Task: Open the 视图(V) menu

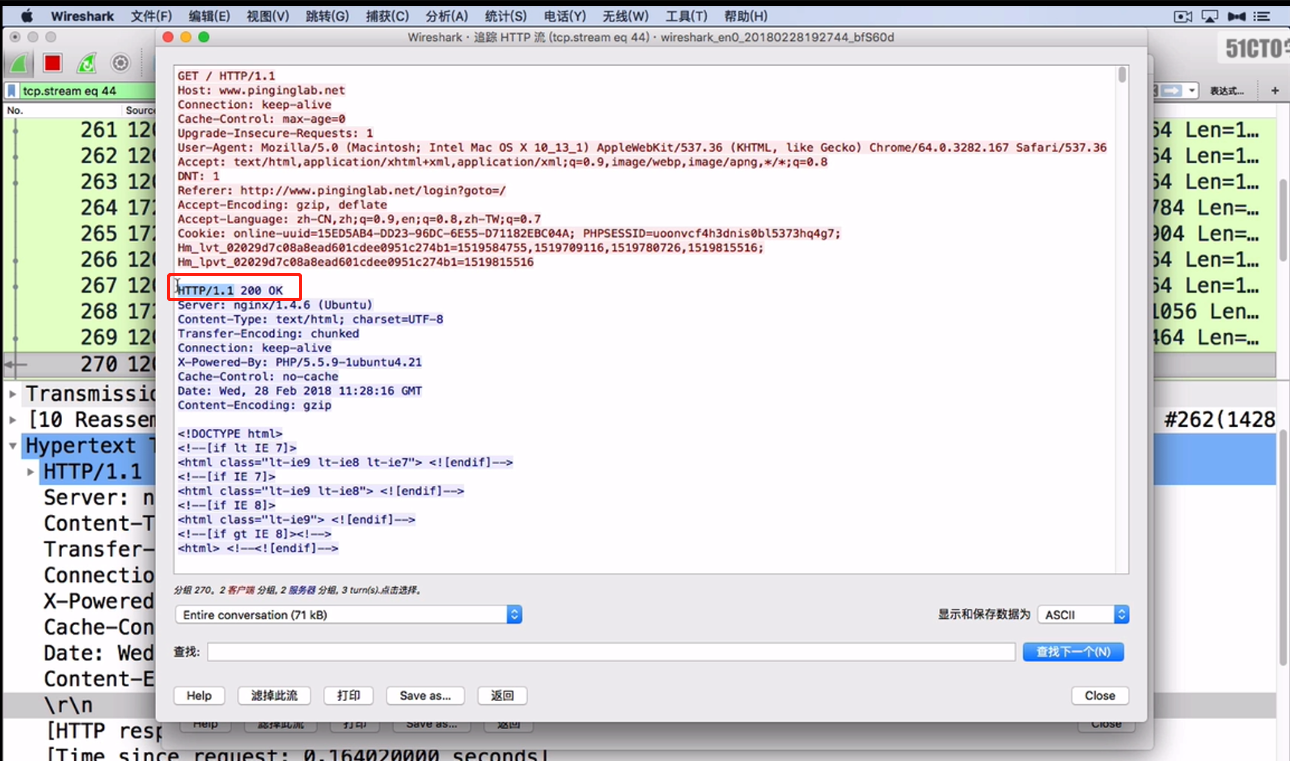Action: click(268, 16)
